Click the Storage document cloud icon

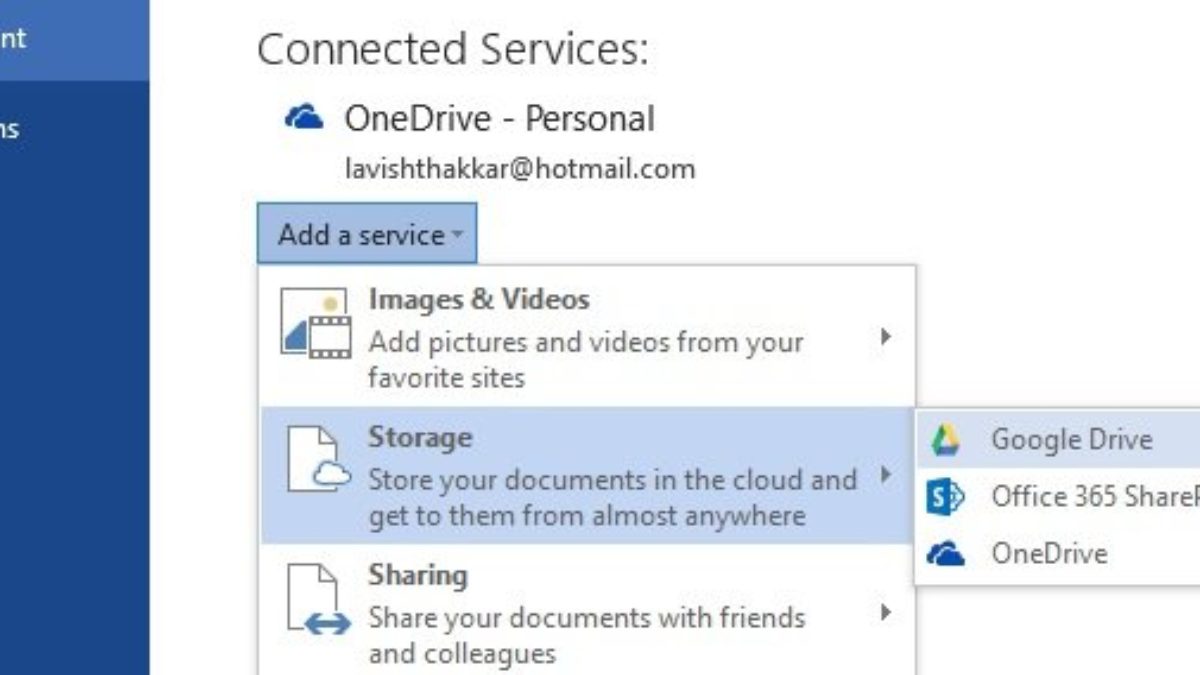tap(317, 460)
